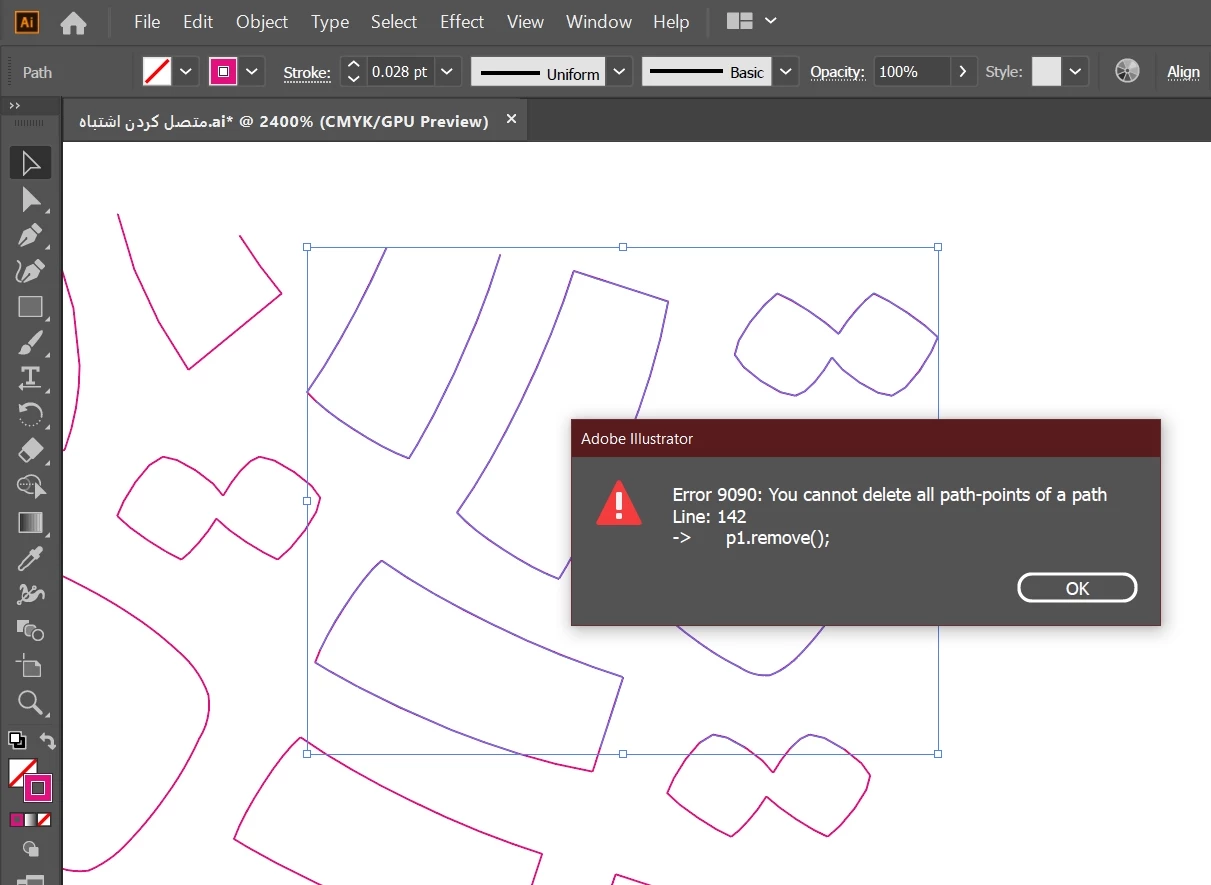This screenshot has height=885, width=1211.
Task: Open the Edit menu
Action: point(198,21)
